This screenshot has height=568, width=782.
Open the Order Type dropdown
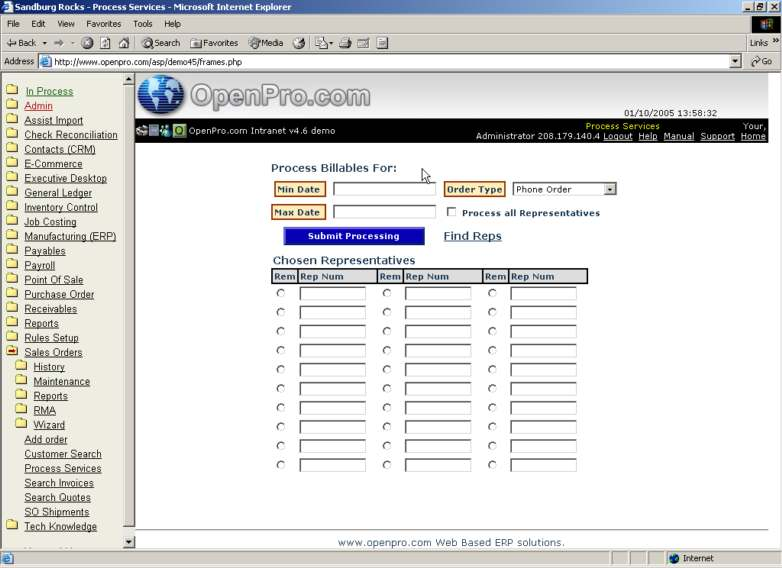(x=609, y=189)
